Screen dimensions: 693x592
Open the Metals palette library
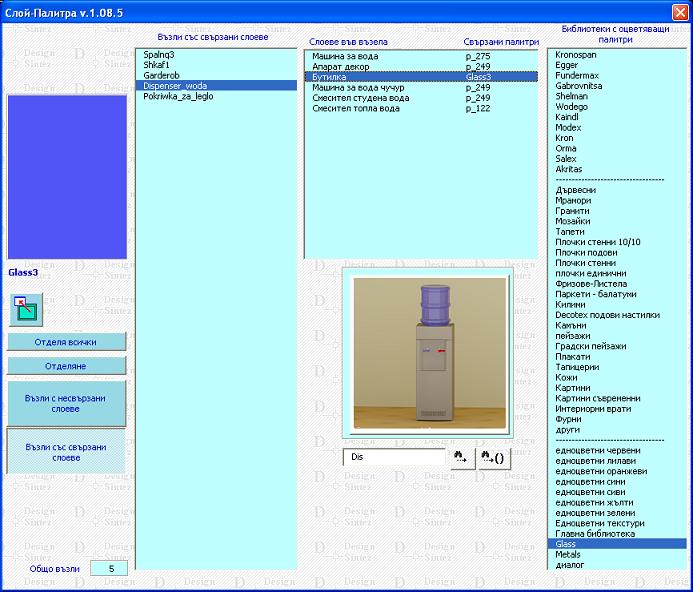568,554
